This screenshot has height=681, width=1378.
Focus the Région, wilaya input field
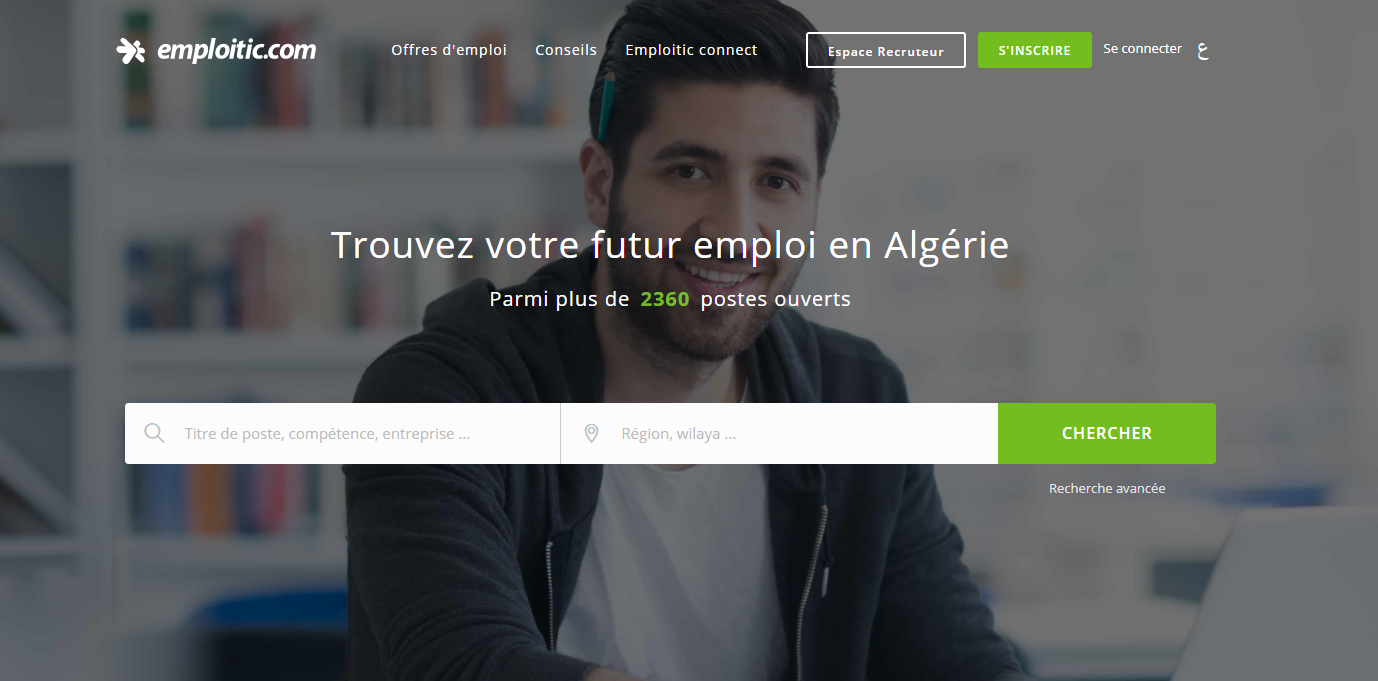pos(779,434)
